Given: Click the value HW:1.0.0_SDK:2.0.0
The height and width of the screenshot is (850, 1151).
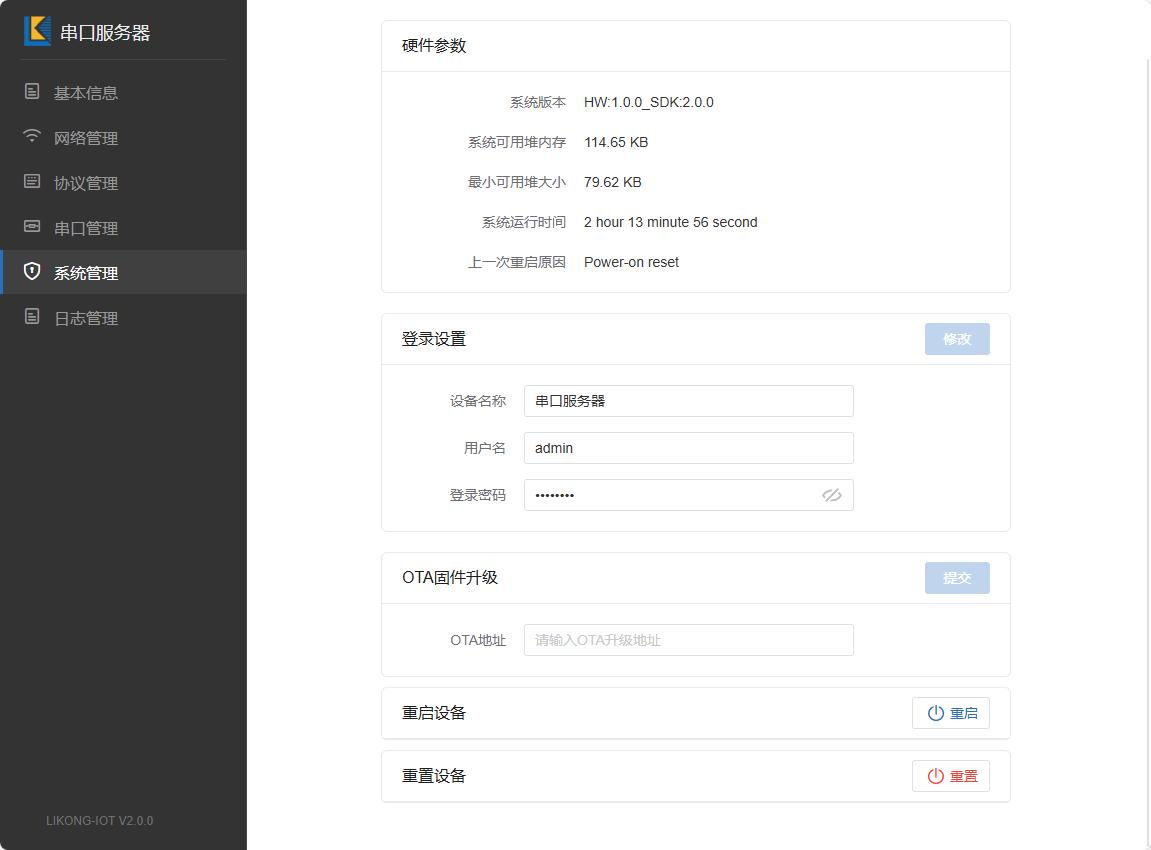Looking at the screenshot, I should click(649, 102).
